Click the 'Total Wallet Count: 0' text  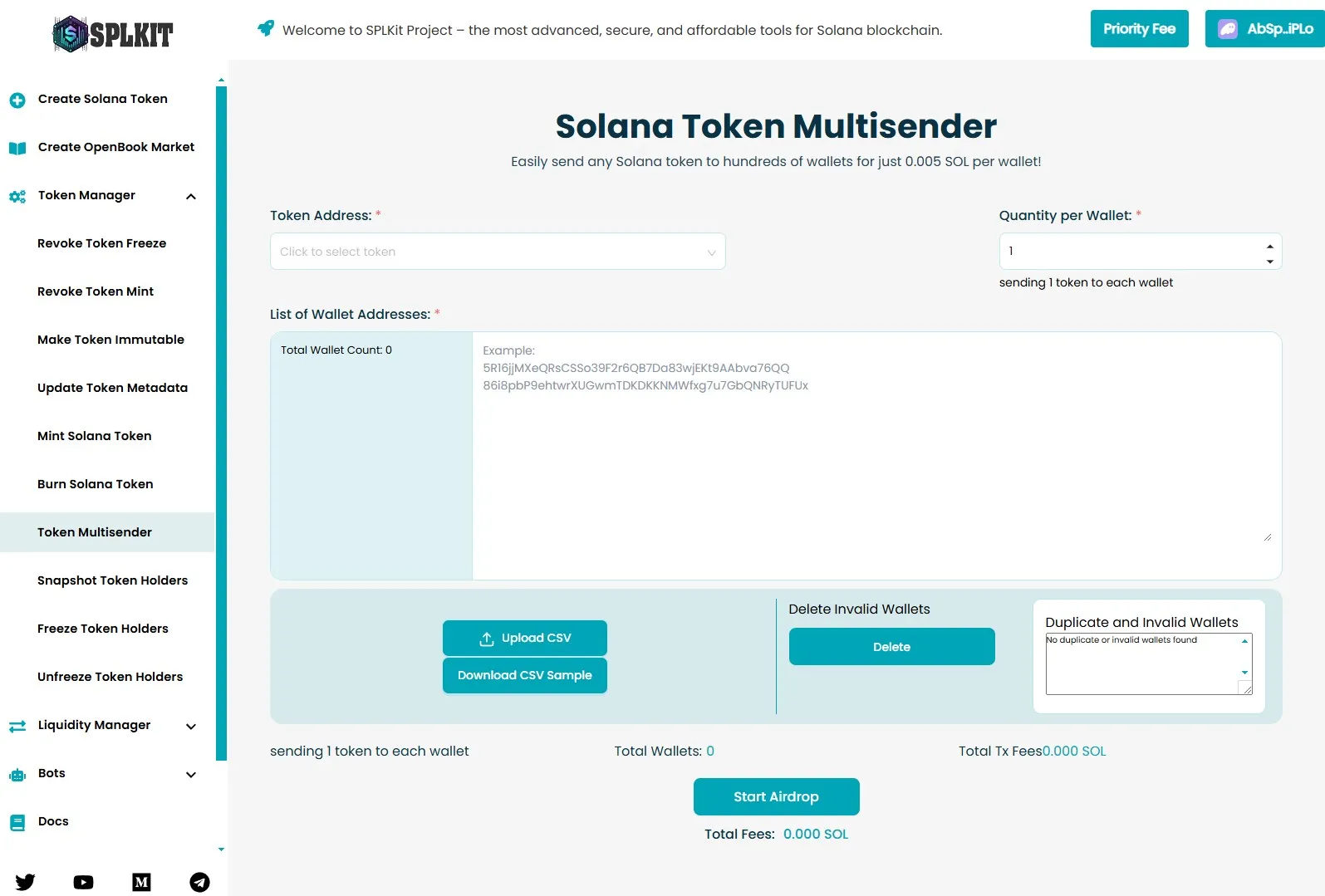pyautogui.click(x=336, y=350)
